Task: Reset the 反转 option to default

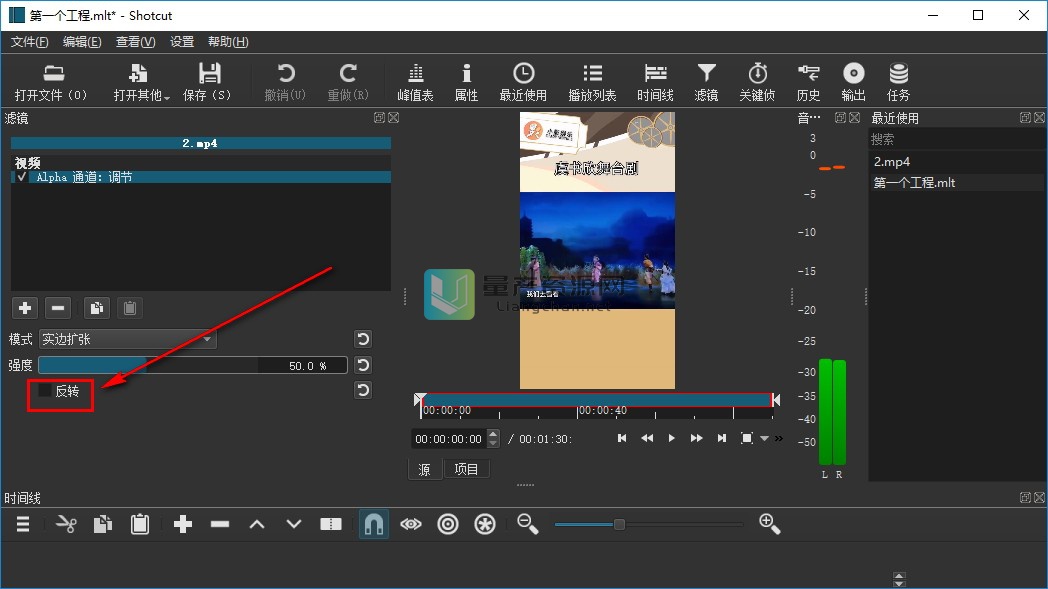Action: [363, 390]
